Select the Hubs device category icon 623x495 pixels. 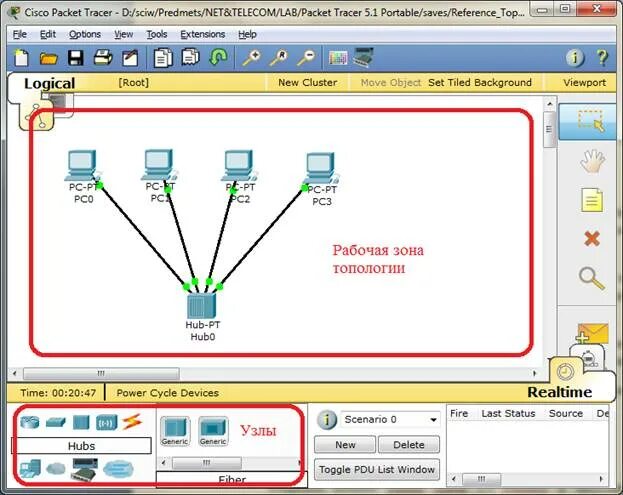pyautogui.click(x=81, y=422)
